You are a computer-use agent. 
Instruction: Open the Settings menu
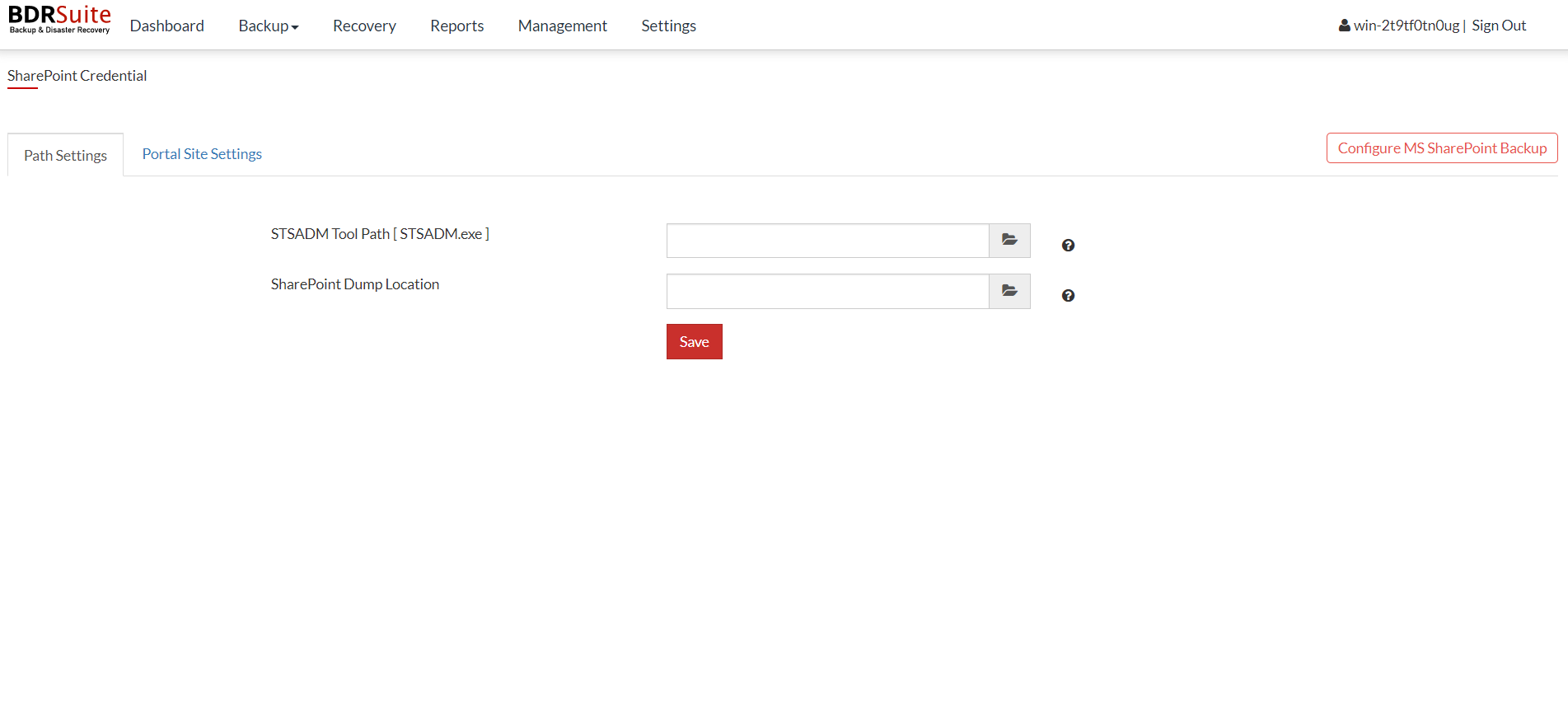tap(669, 26)
